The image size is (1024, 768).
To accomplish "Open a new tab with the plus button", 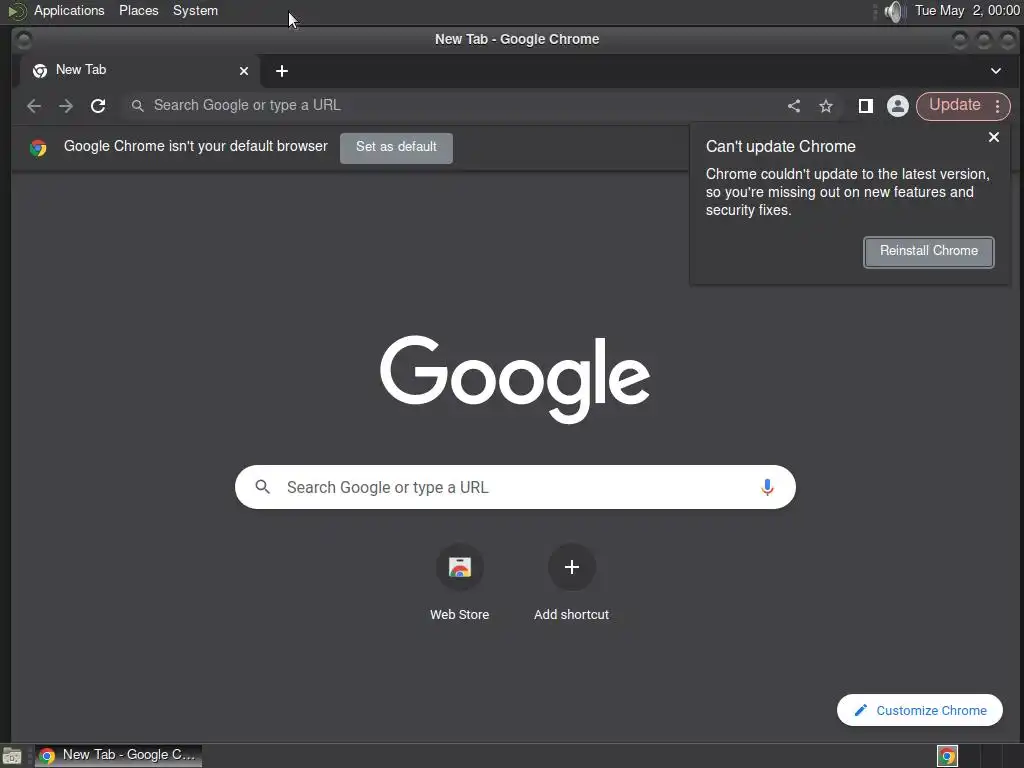I will coord(282,71).
